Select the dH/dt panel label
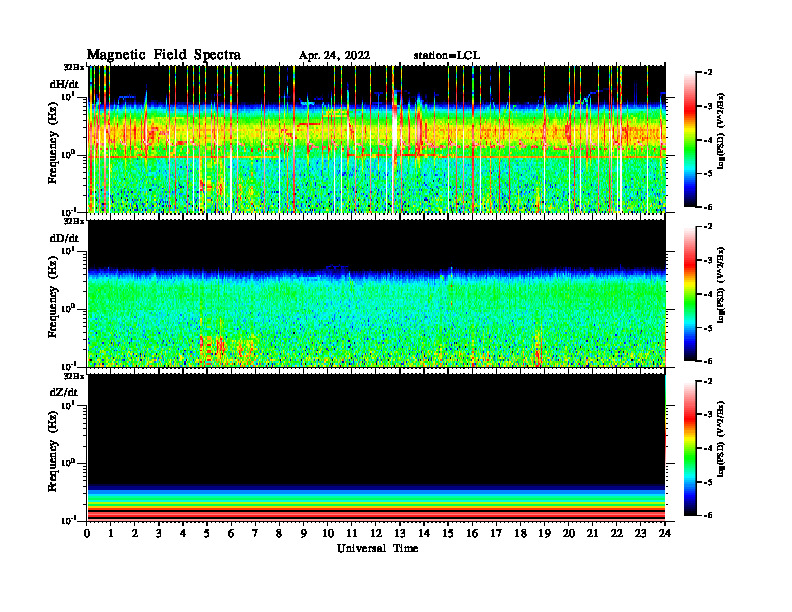The width and height of the screenshot is (792, 612). pyautogui.click(x=64, y=84)
